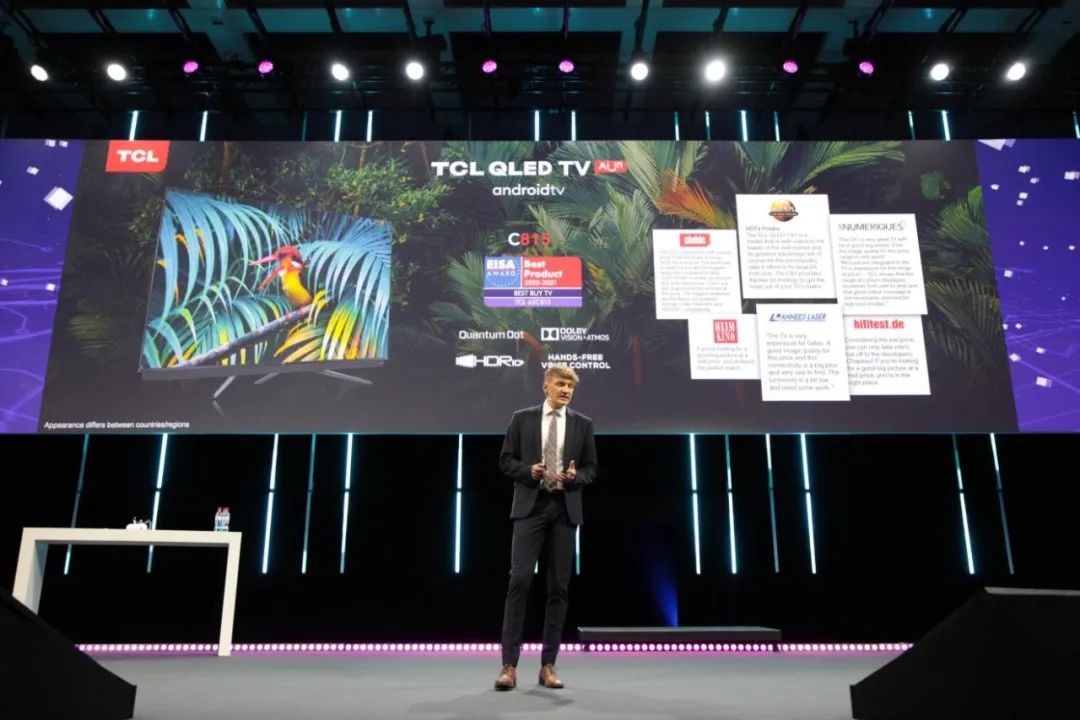This screenshot has height=720, width=1080.
Task: Click the 'C815' model label
Action: pyautogui.click(x=529, y=240)
